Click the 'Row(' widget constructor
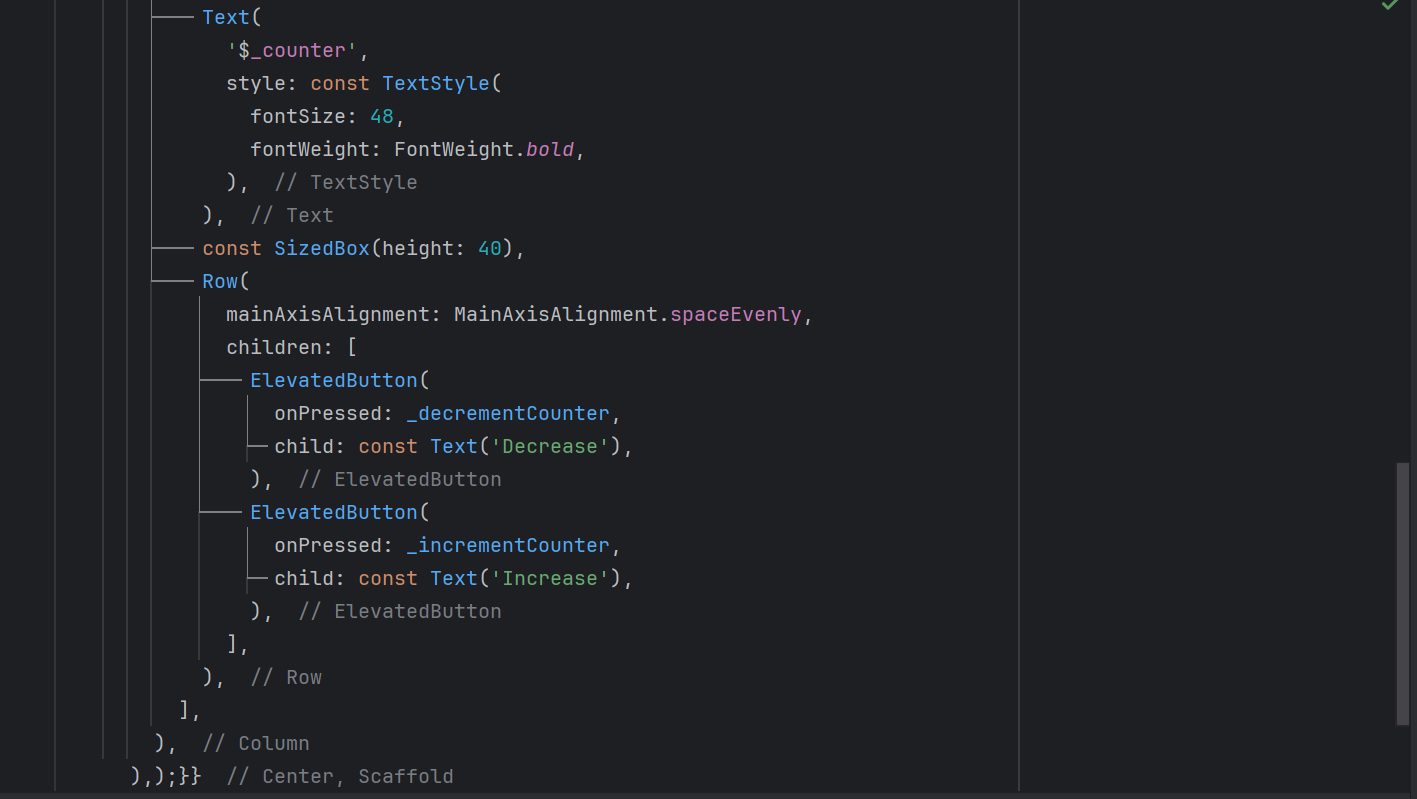This screenshot has width=1417, height=799. pos(226,281)
